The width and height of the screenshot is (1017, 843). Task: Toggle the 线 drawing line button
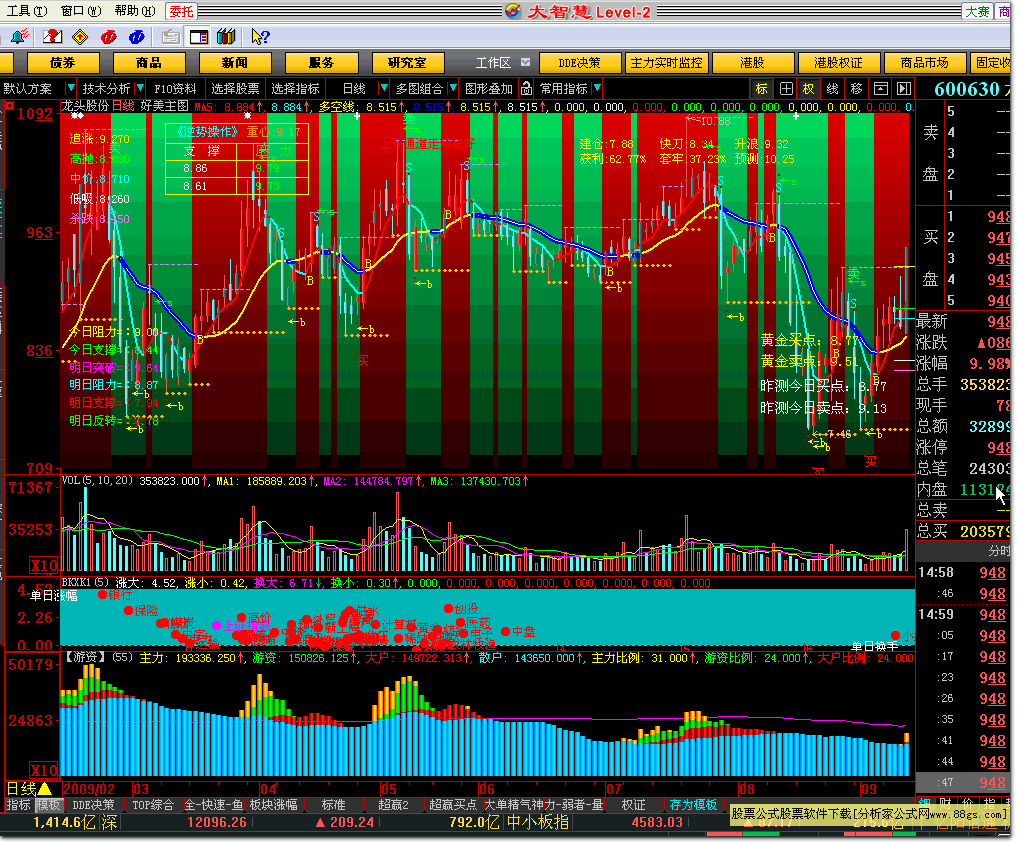click(x=833, y=88)
